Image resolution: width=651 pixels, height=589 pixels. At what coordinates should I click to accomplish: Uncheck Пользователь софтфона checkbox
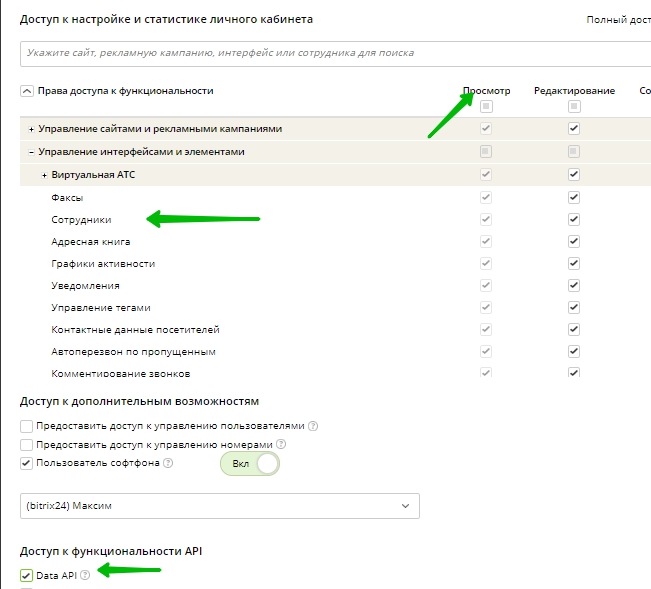(26, 463)
